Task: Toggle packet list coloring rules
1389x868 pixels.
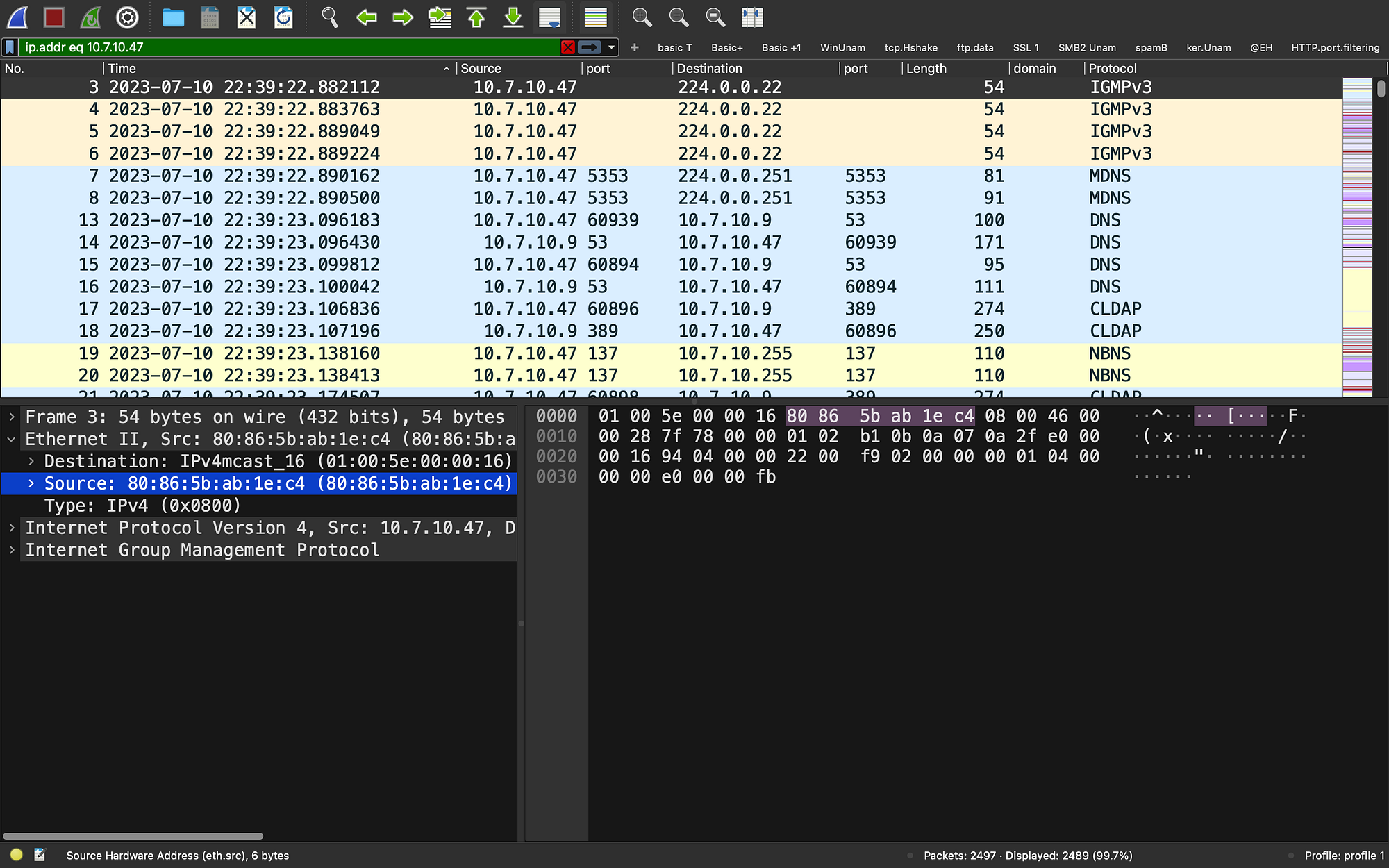Action: (x=596, y=17)
